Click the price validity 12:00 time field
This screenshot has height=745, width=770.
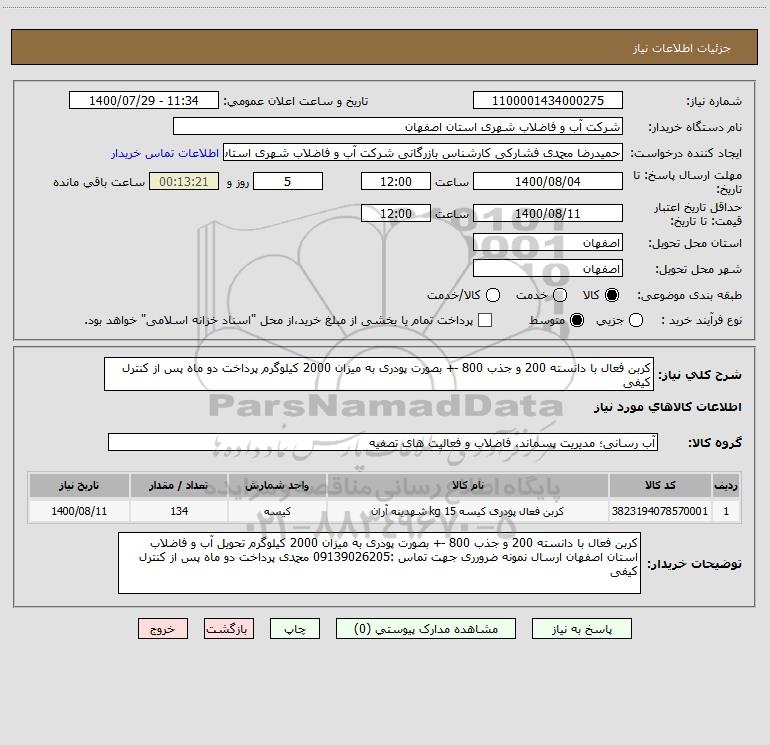pos(396,213)
